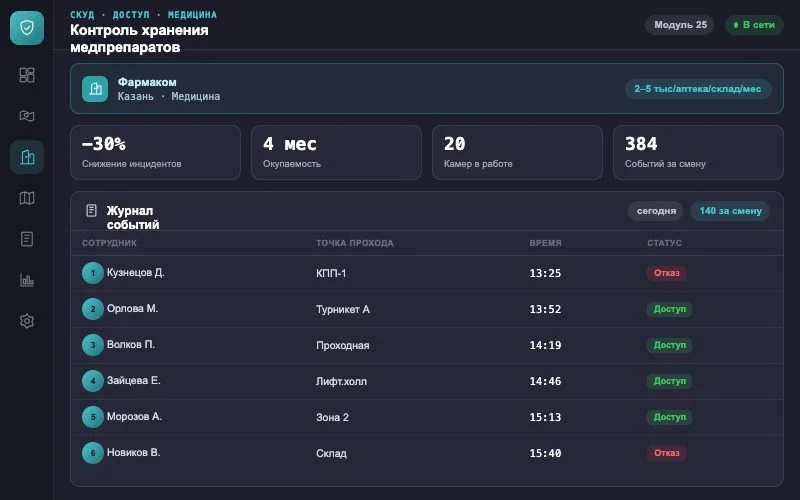Click the 13:52 time value
Viewport: 800px width, 500px height.
coord(545,309)
